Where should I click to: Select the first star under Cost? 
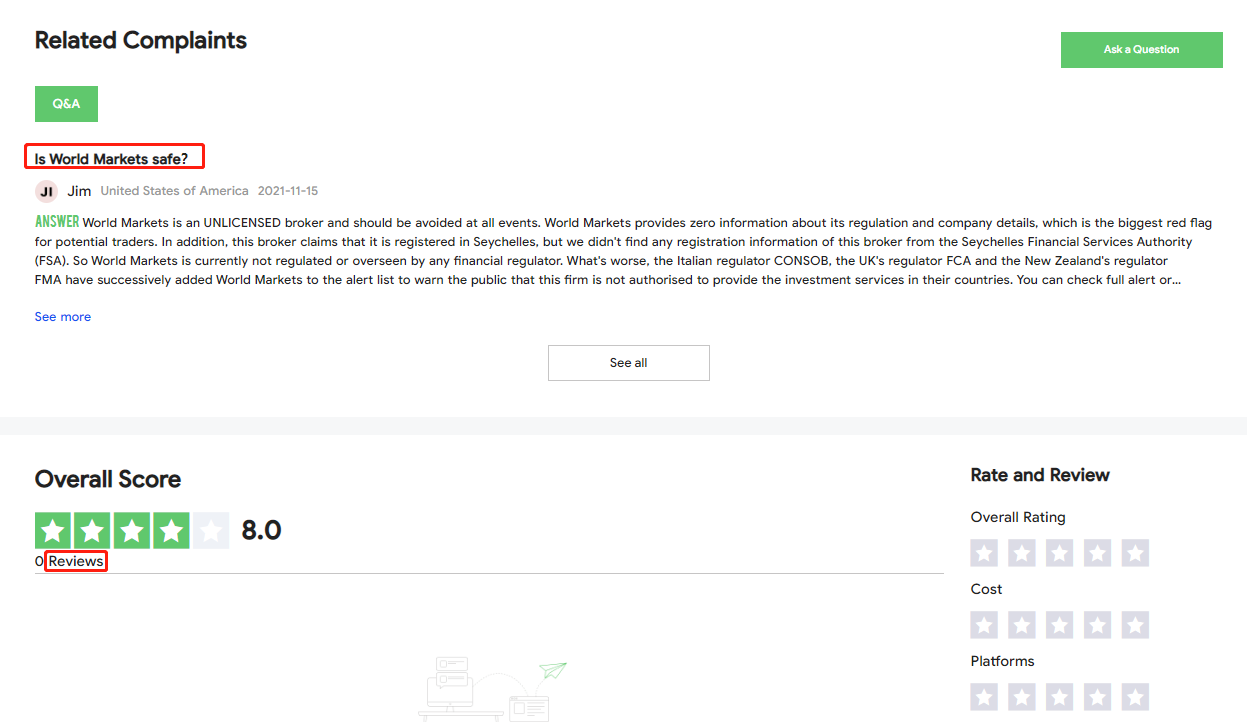click(983, 624)
